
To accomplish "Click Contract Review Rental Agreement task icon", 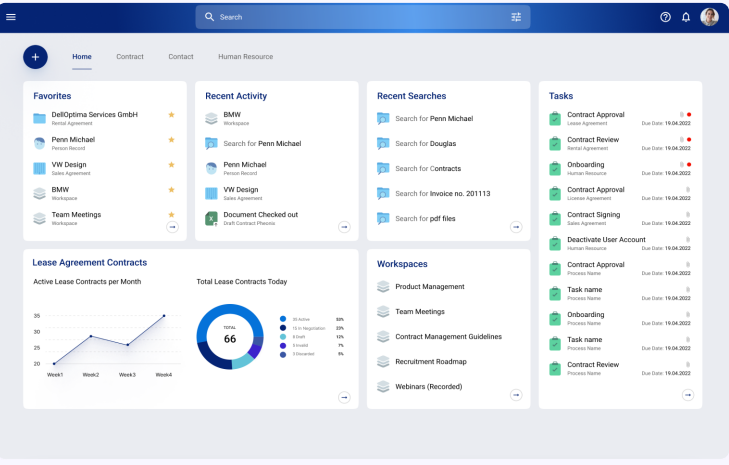I will 555,144.
